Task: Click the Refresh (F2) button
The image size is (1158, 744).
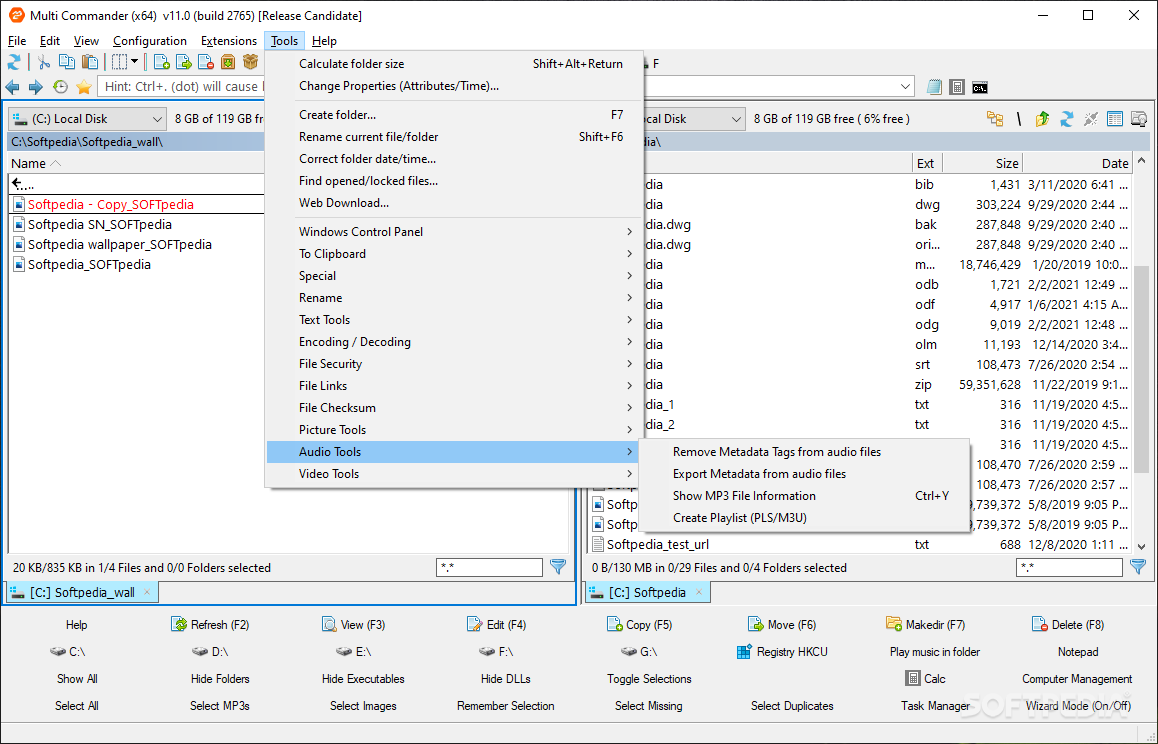Action: 210,624
